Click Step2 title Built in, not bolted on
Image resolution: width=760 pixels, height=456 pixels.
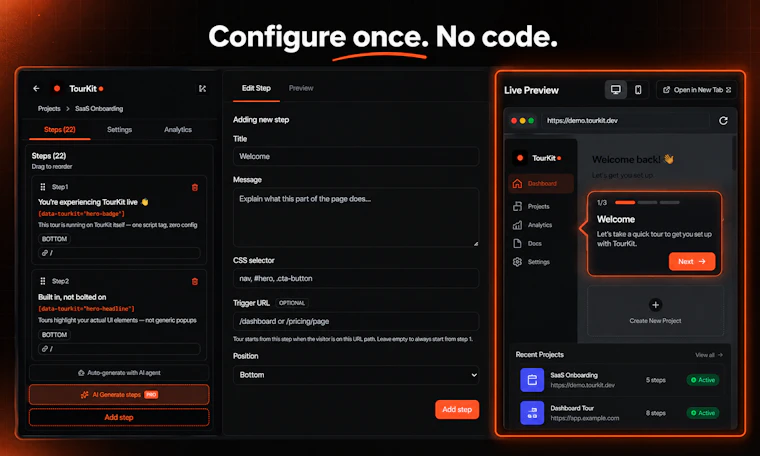pos(72,297)
